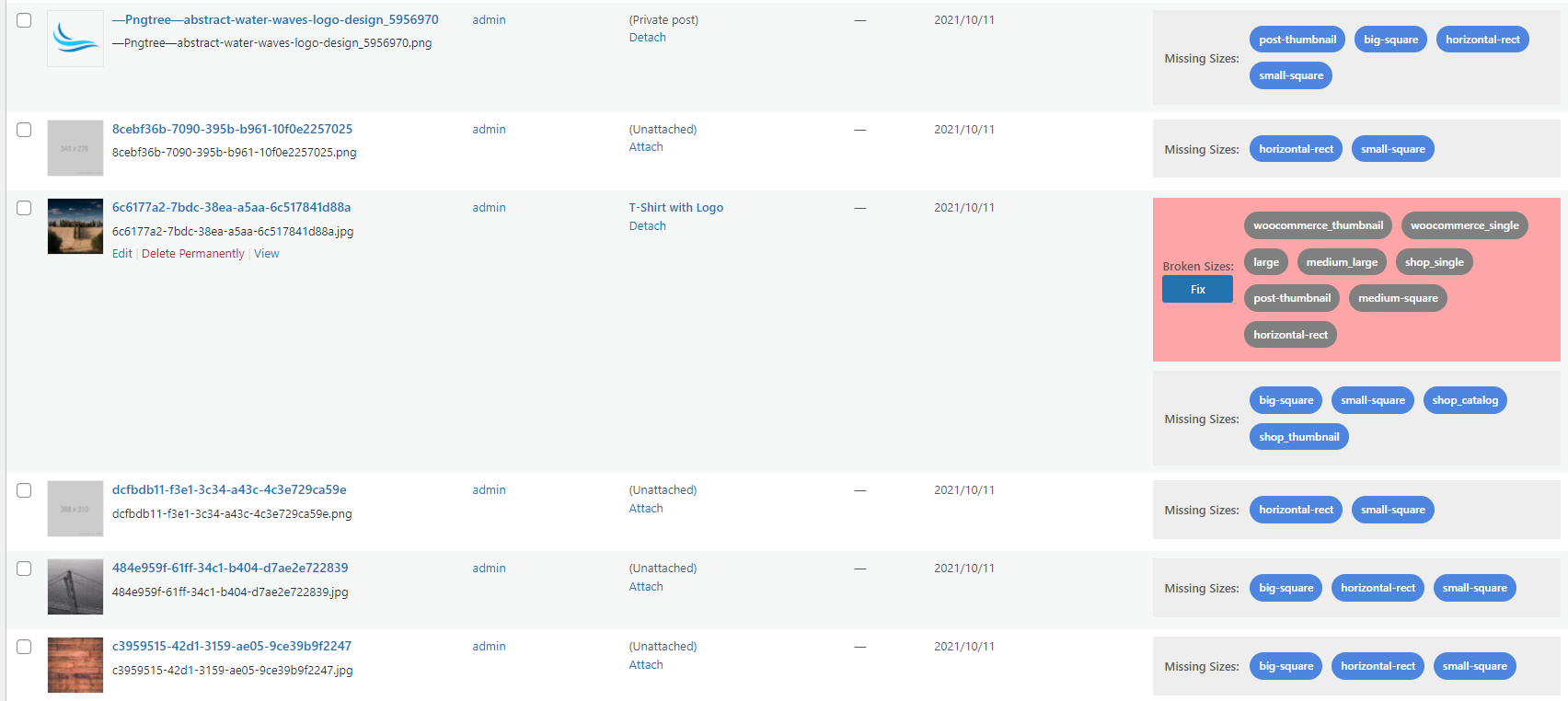This screenshot has width=1568, height=701.
Task: Attach the unattached 8cebf36b image
Action: tap(645, 146)
